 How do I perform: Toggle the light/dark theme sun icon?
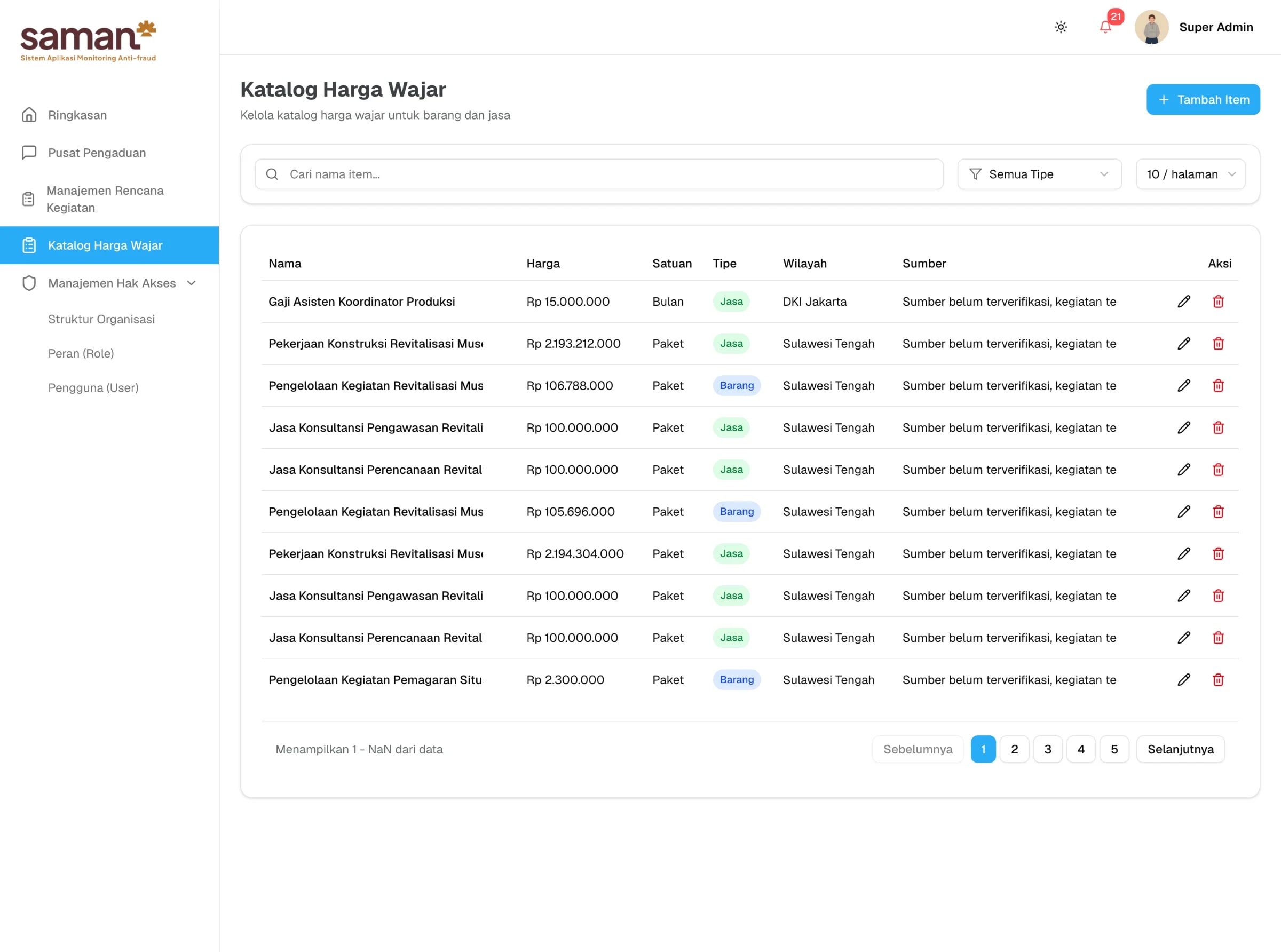coord(1061,27)
